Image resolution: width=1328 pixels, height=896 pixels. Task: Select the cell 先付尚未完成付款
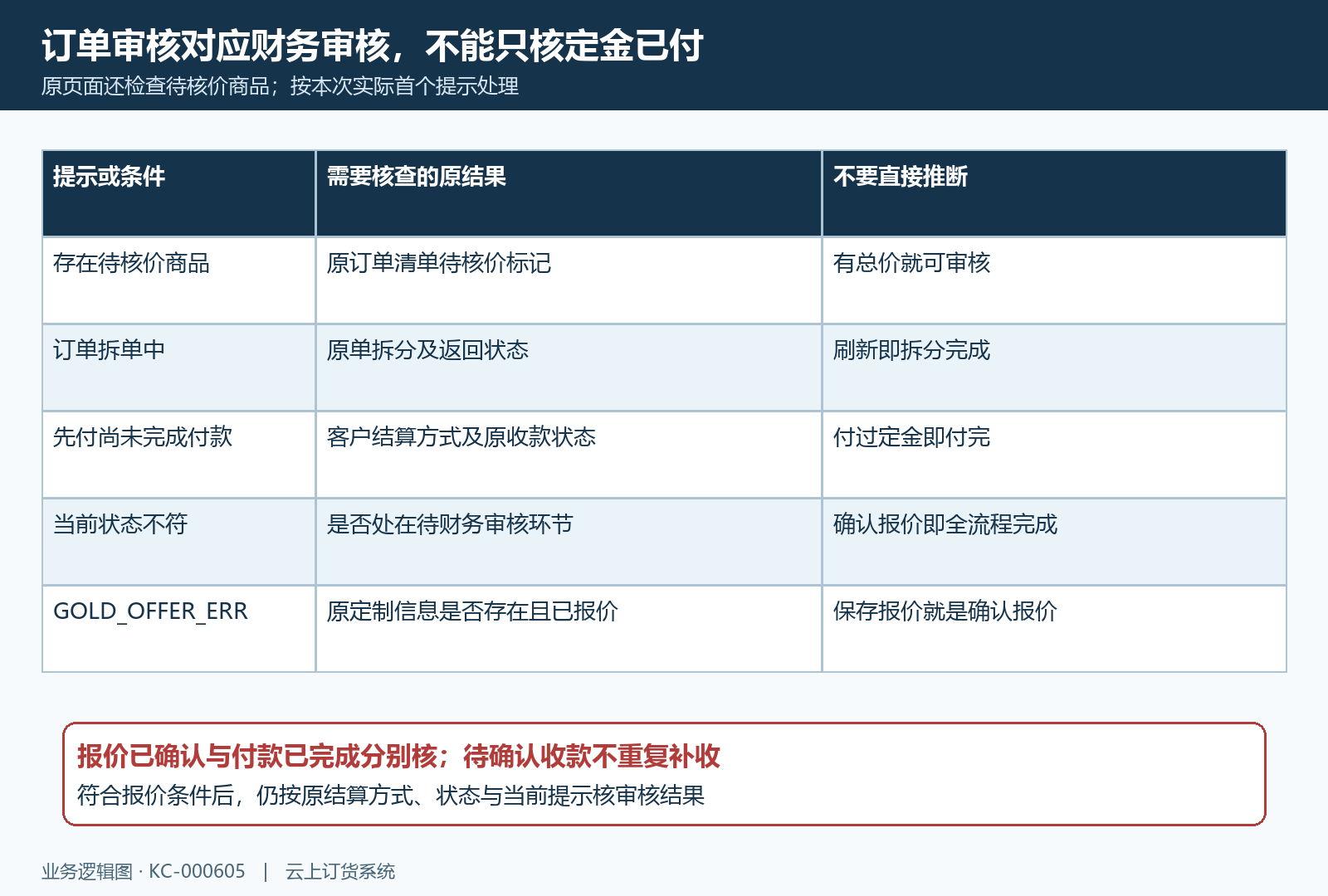pos(178,455)
